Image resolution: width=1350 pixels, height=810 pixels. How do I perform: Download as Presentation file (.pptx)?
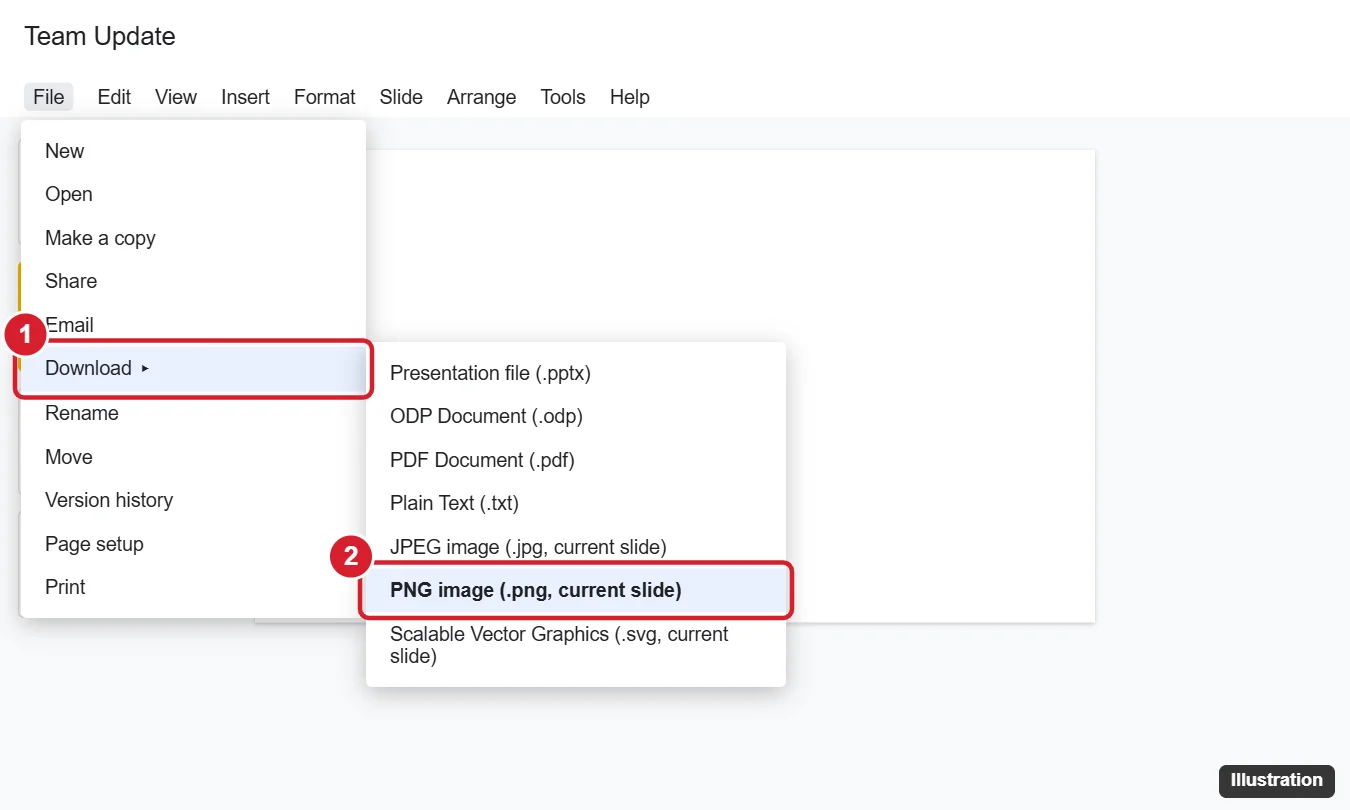(x=576, y=373)
